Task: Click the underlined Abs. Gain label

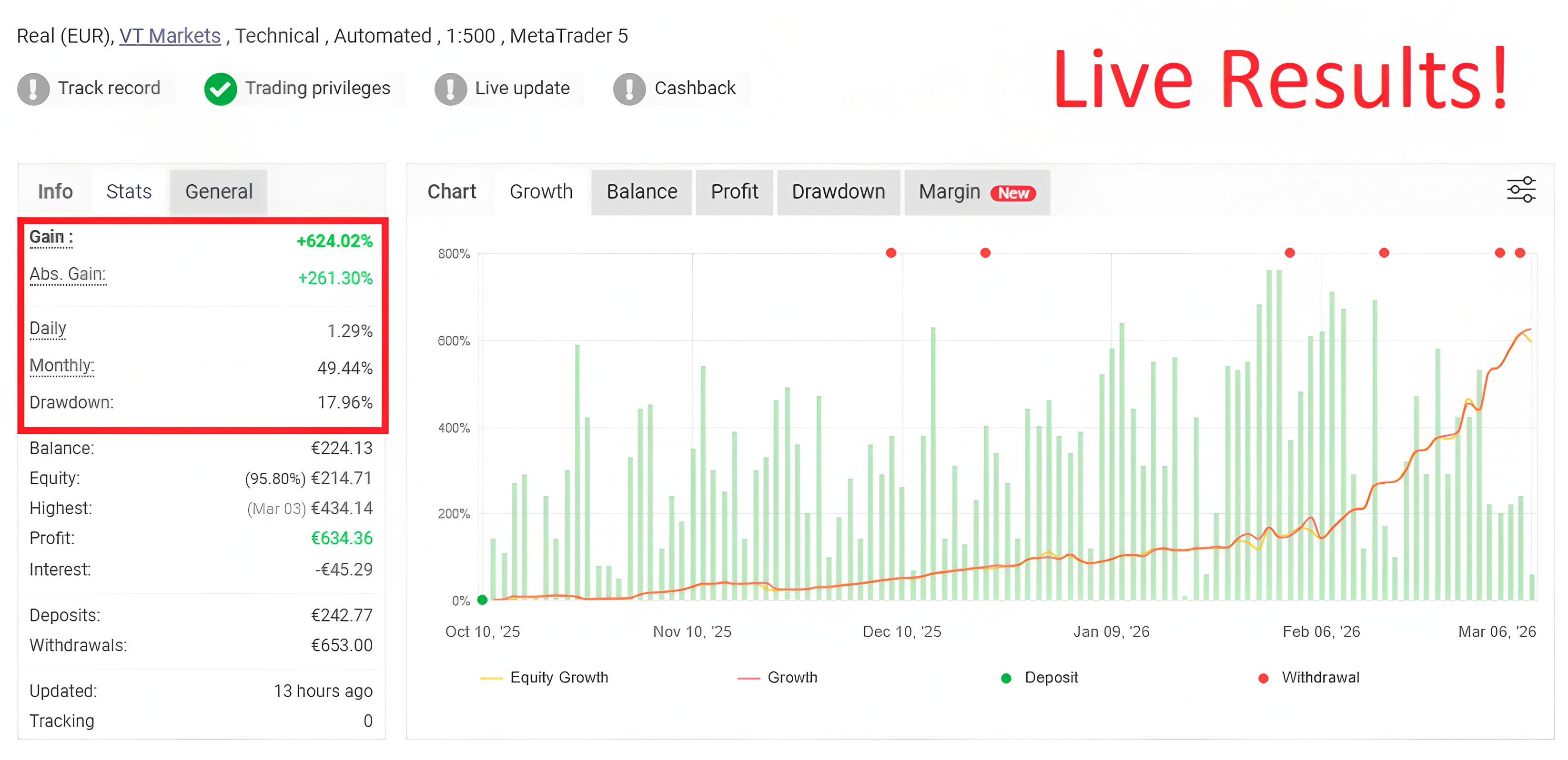Action: [x=68, y=274]
